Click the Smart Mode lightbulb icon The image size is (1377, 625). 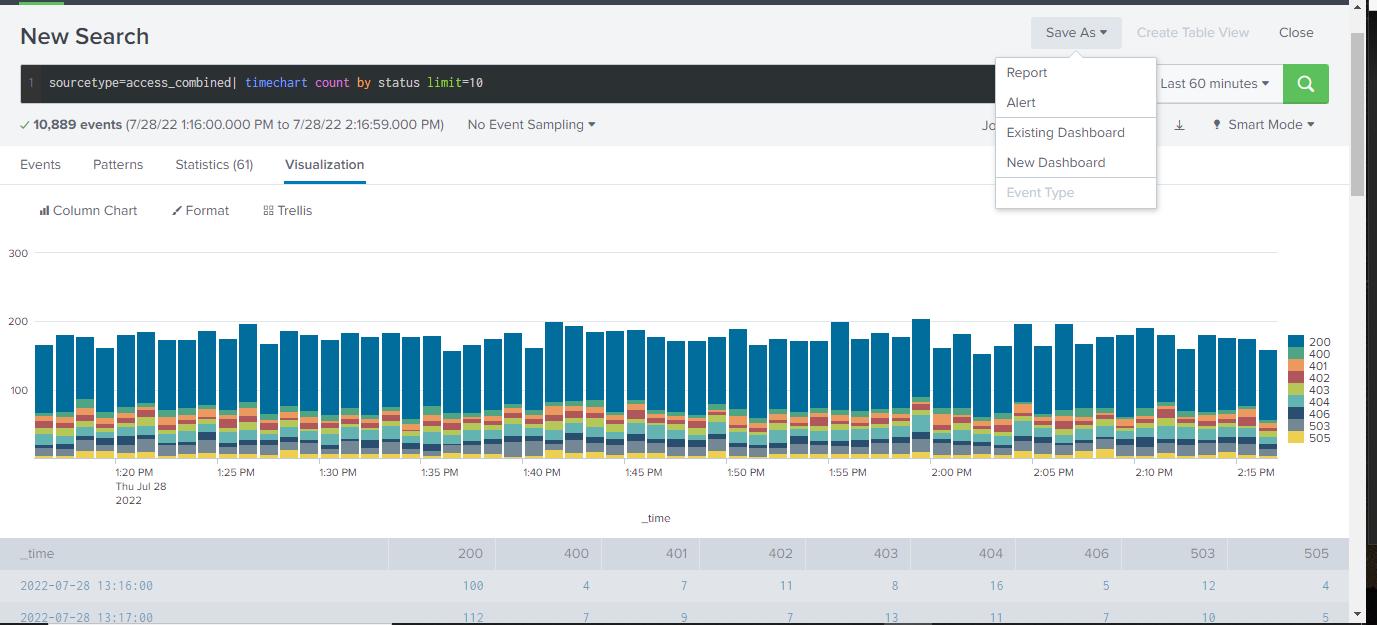(x=1217, y=125)
